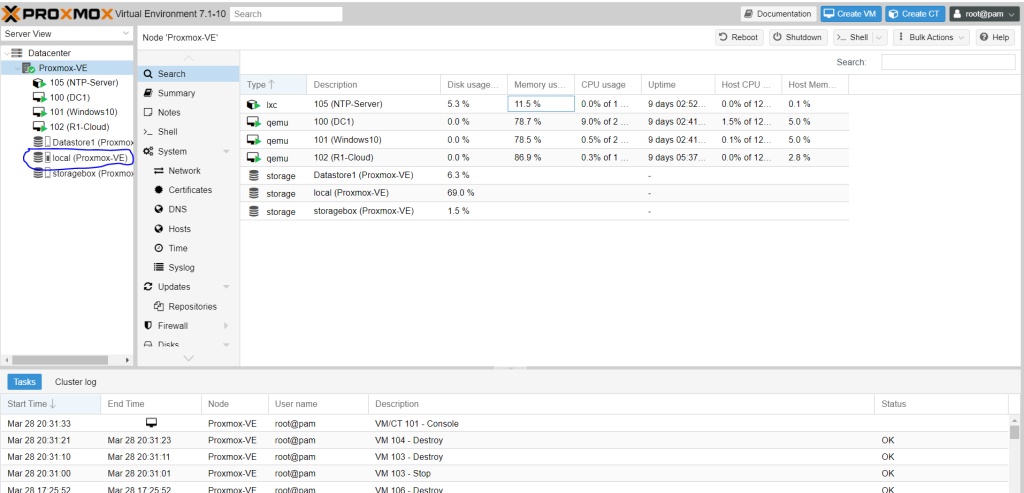
Task: Collapse the Datacenter tree node
Action: pyautogui.click(x=6, y=53)
